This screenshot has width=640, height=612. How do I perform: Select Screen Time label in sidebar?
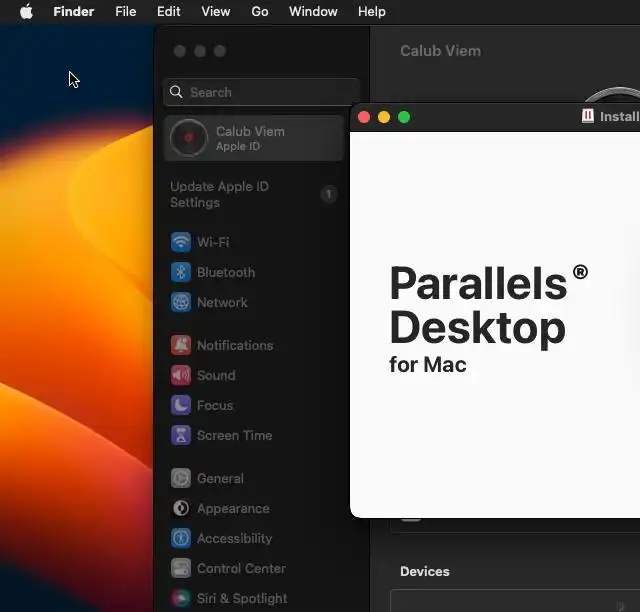(234, 435)
